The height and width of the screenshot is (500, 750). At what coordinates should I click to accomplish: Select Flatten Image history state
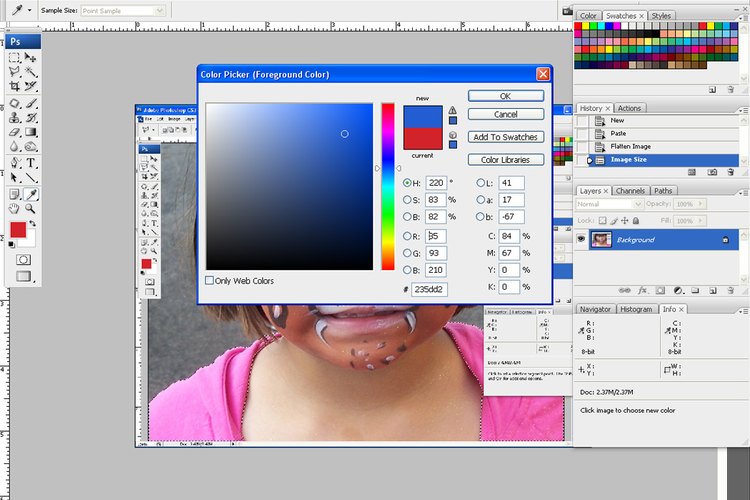658,146
